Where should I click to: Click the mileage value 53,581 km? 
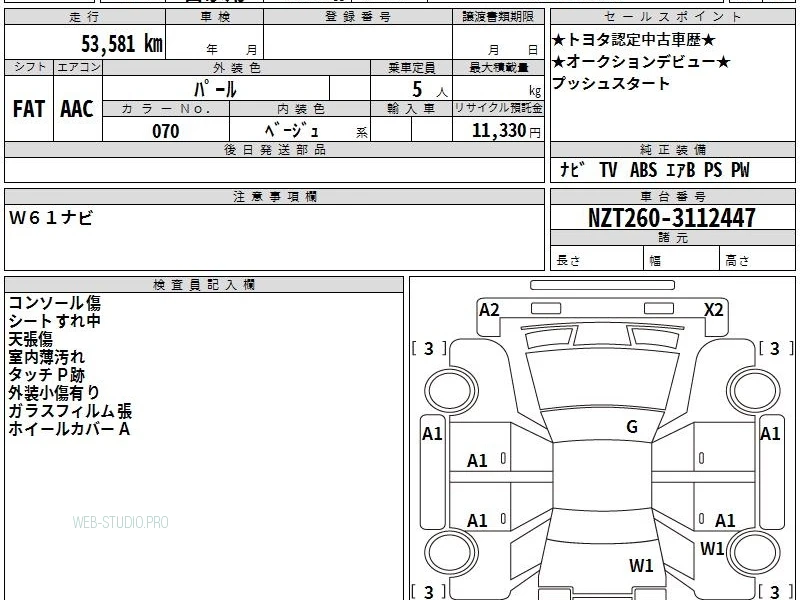(x=122, y=44)
